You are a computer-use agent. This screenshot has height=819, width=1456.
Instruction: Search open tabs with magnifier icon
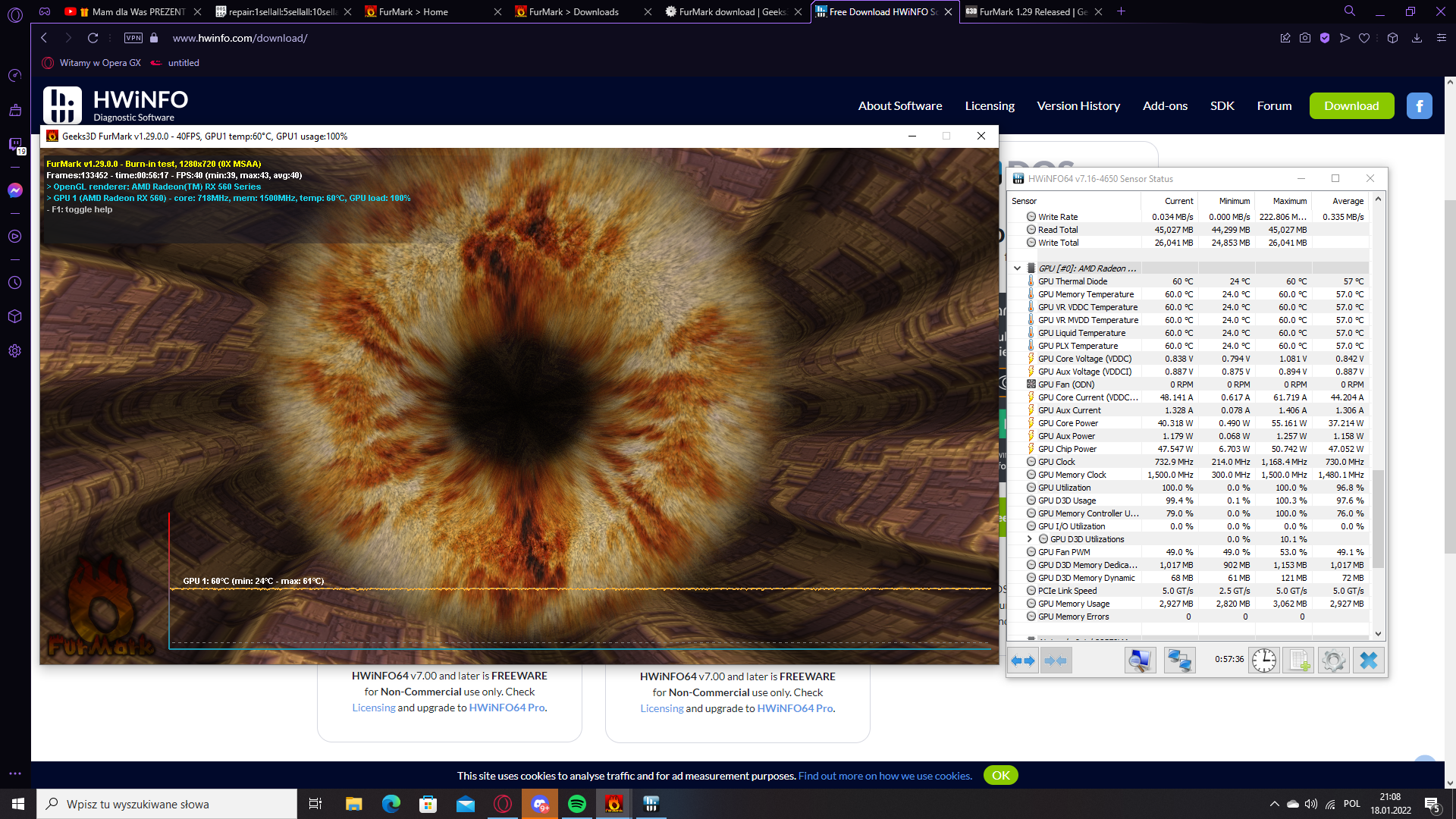(x=1350, y=11)
